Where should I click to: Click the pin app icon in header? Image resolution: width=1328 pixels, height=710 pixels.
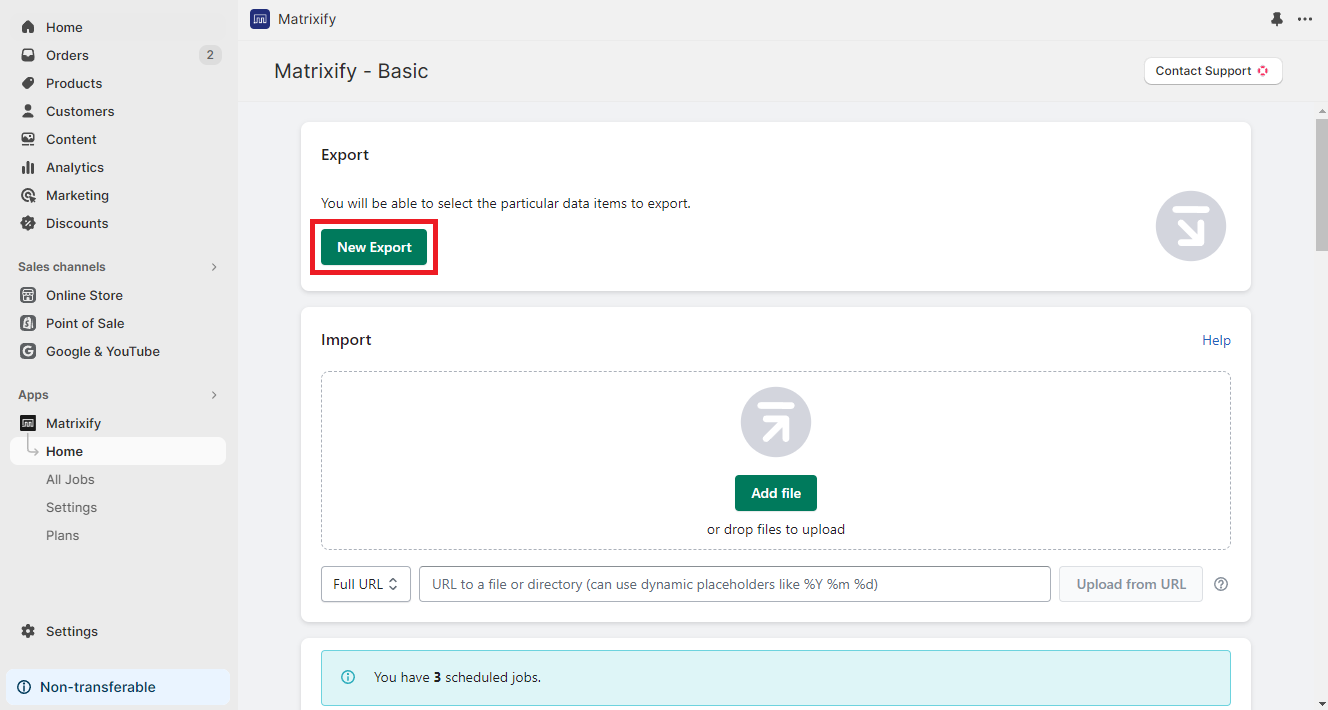pyautogui.click(x=1277, y=19)
